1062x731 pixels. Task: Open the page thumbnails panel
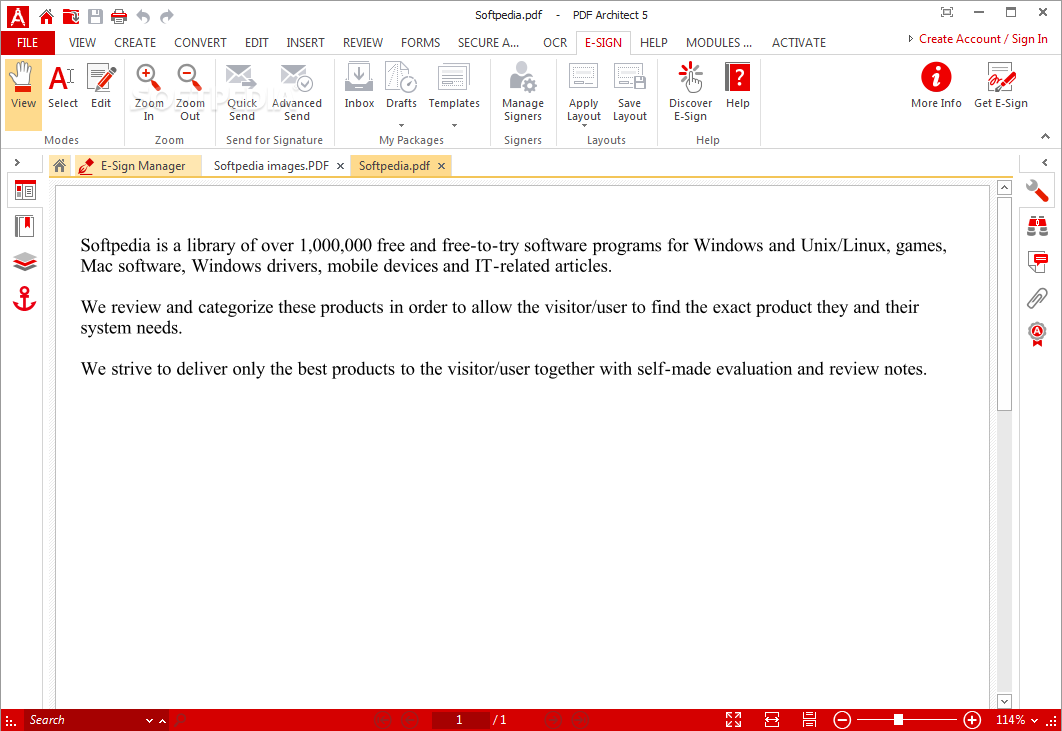click(25, 191)
